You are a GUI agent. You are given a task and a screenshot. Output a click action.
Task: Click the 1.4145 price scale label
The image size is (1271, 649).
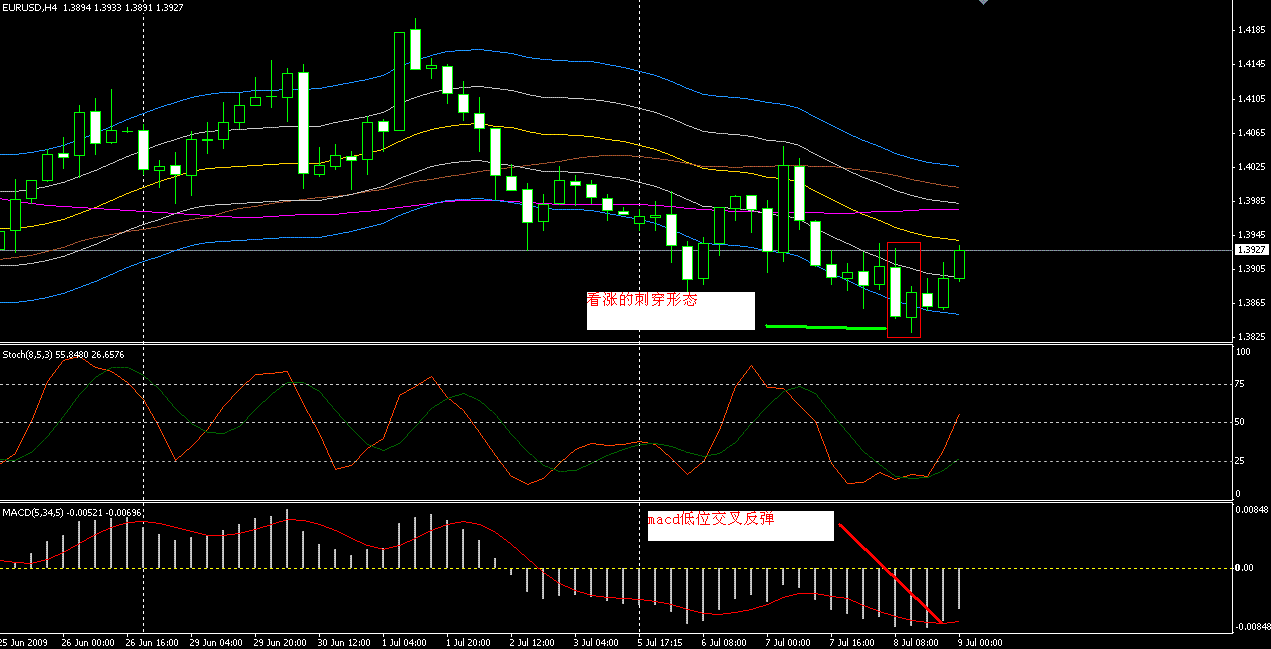tap(1250, 64)
